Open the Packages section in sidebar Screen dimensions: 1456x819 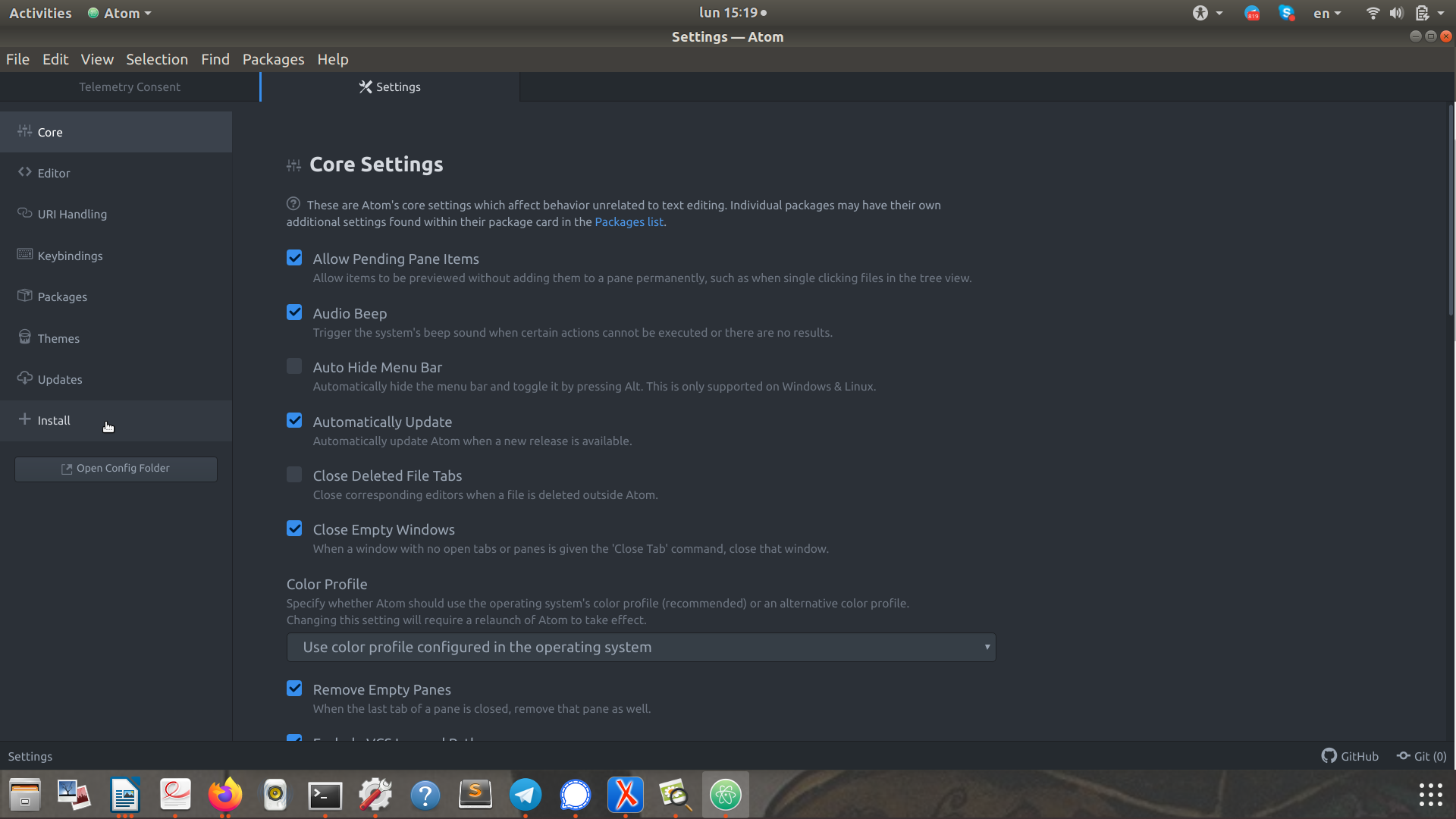click(x=116, y=297)
